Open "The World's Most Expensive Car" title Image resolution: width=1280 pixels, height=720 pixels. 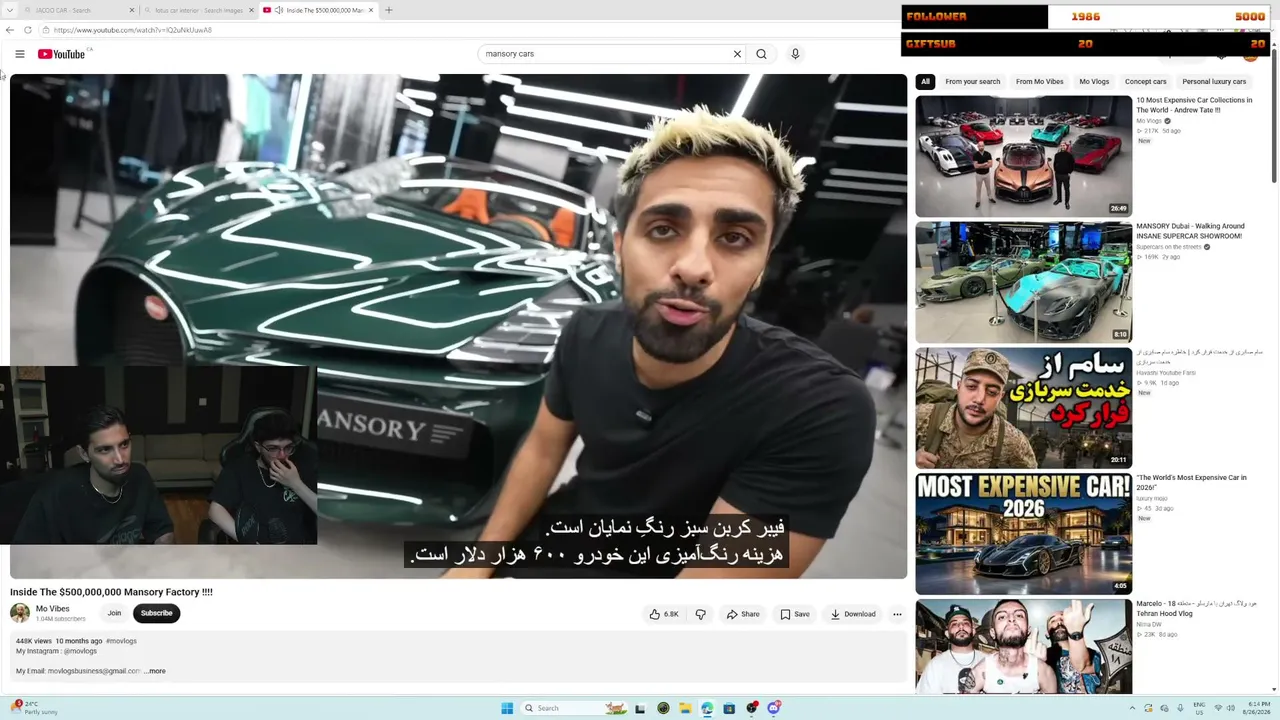(x=1191, y=483)
